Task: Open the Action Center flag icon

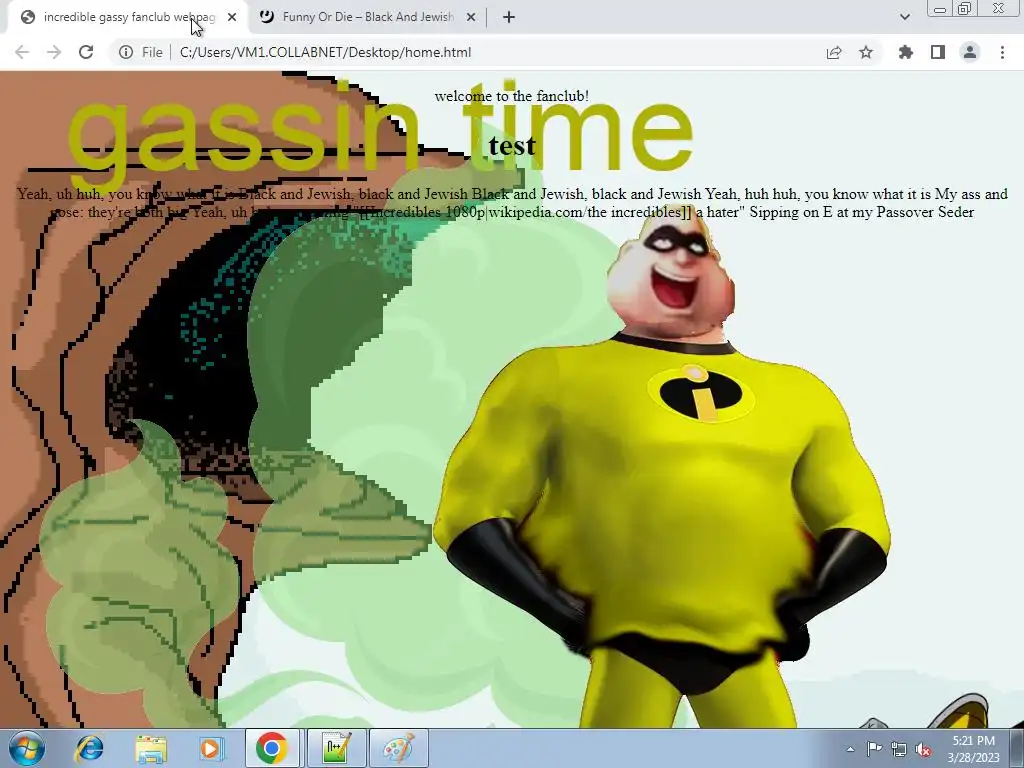Action: pyautogui.click(x=874, y=749)
